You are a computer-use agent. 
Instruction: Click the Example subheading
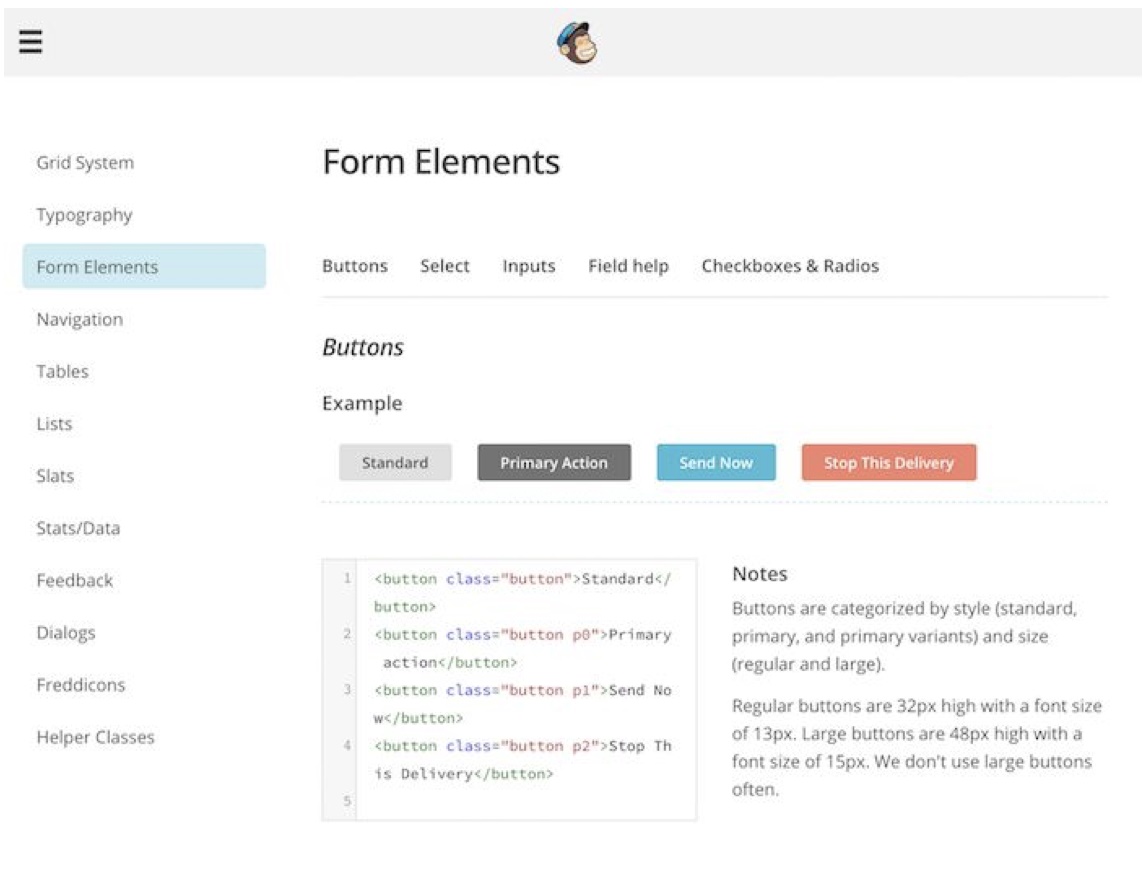[x=362, y=403]
